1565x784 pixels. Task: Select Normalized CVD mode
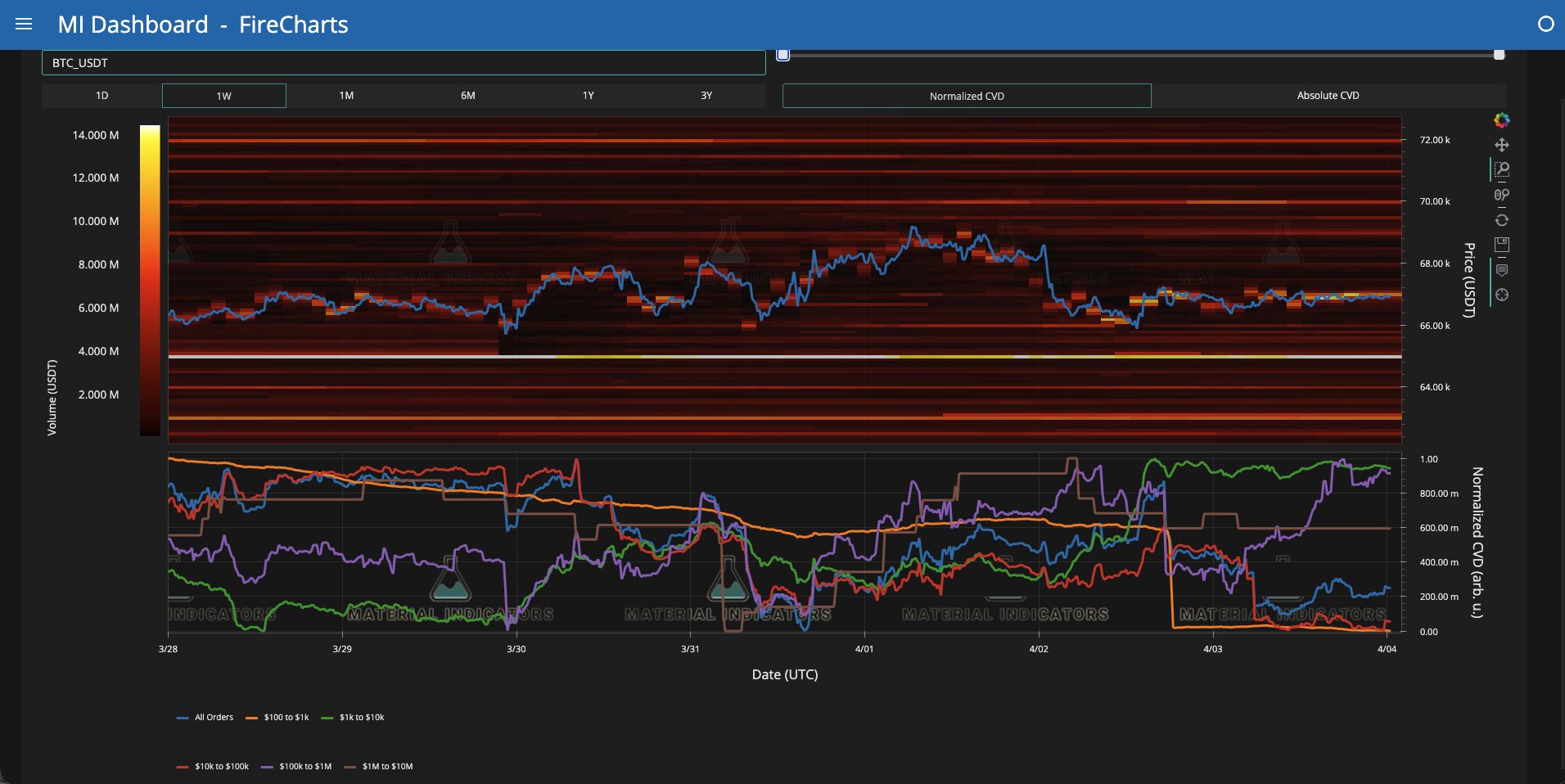(967, 96)
